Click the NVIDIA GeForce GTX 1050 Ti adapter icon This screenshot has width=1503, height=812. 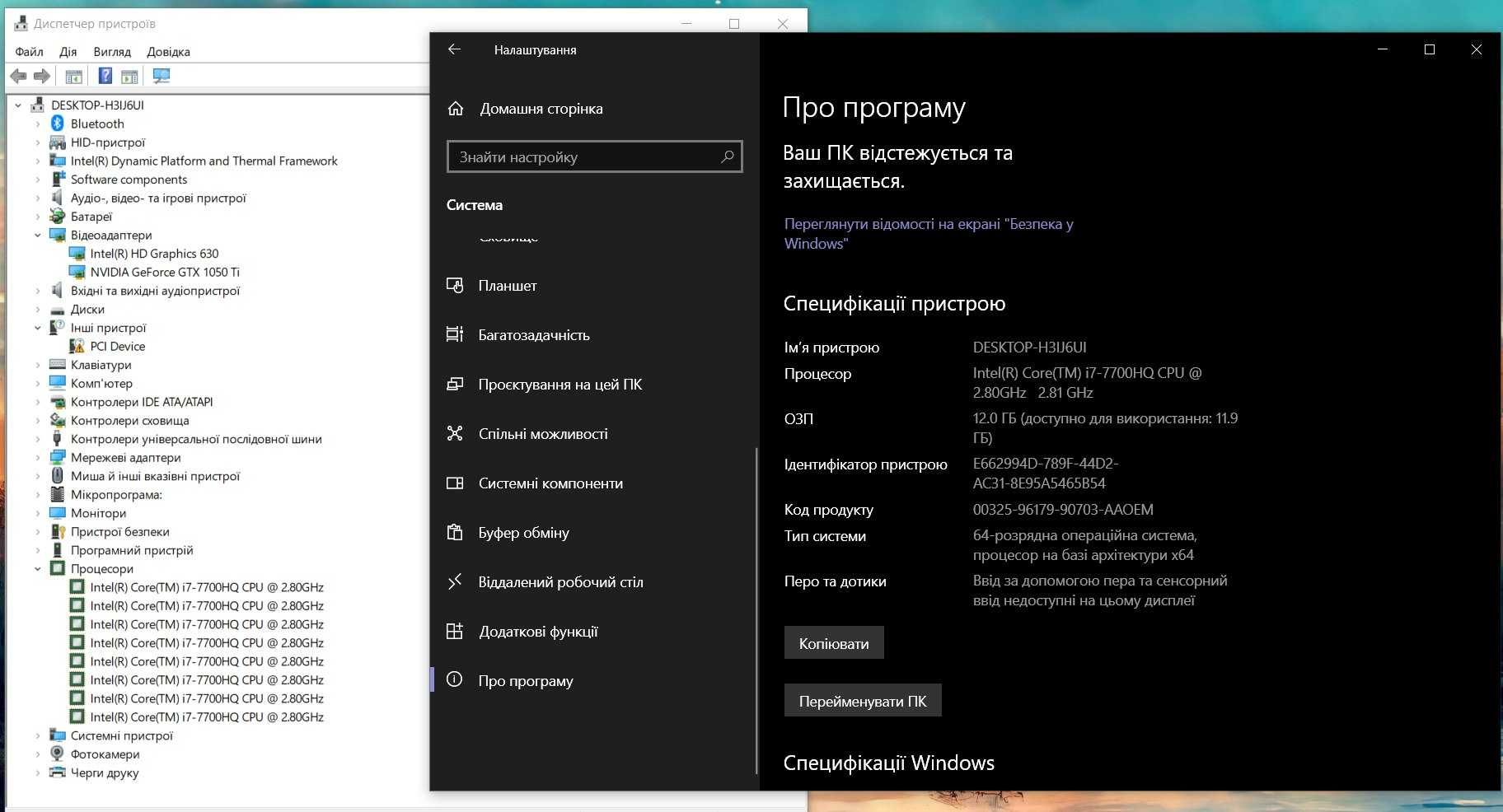77,272
